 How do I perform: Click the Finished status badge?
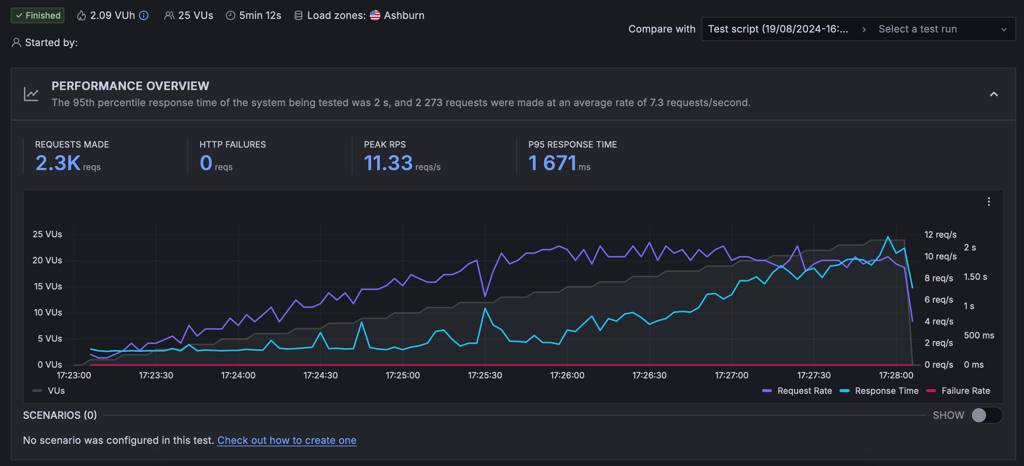37,15
